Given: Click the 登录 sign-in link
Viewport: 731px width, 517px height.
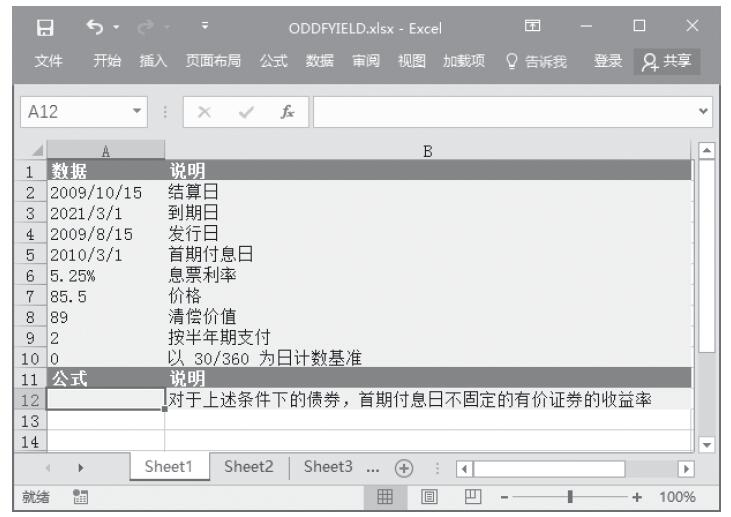Looking at the screenshot, I should (608, 62).
